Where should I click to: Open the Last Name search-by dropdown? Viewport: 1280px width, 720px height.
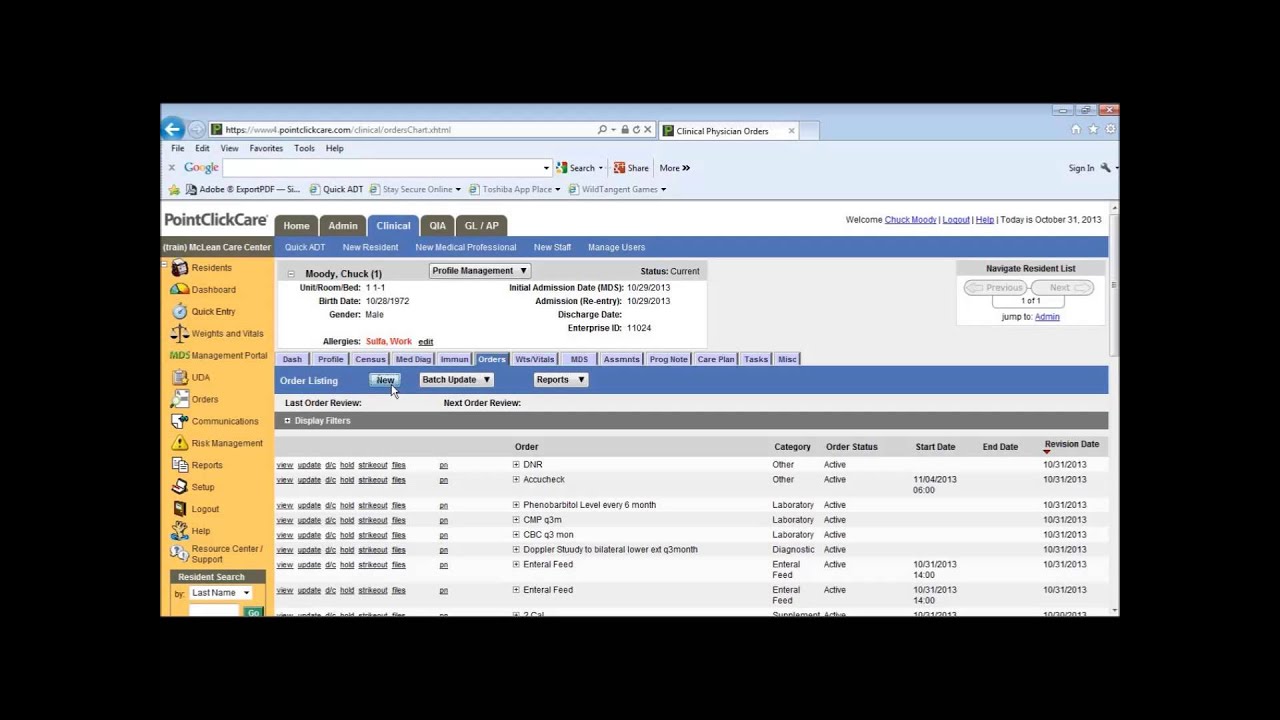(220, 593)
